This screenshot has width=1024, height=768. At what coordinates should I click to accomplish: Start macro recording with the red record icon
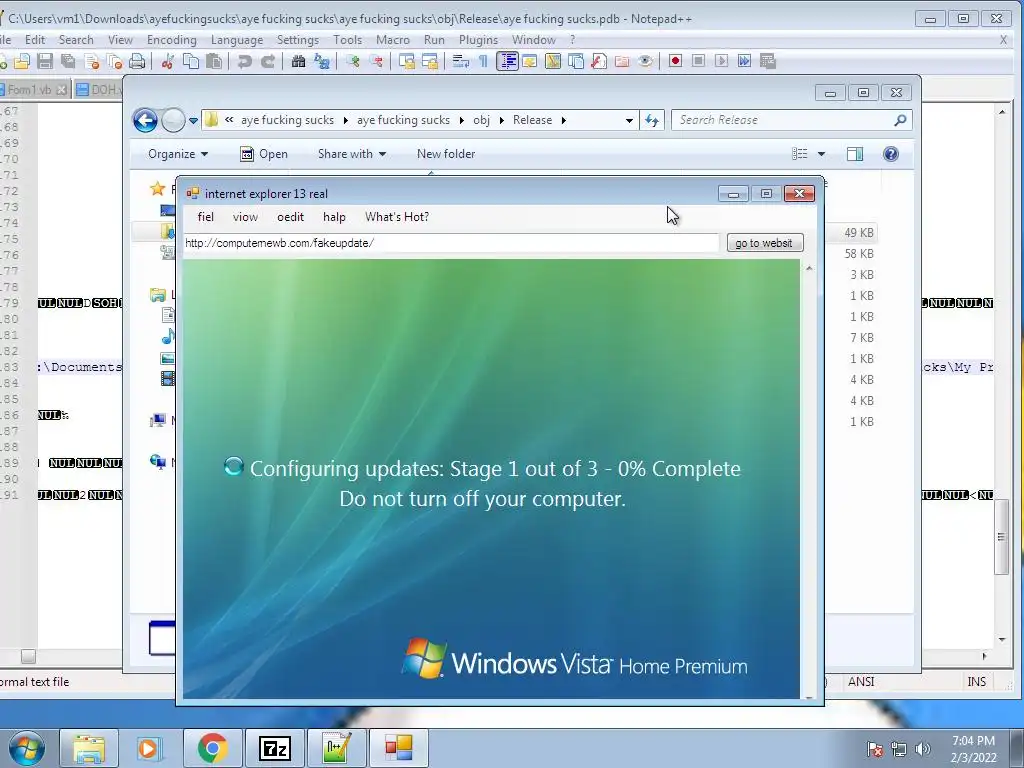point(675,61)
